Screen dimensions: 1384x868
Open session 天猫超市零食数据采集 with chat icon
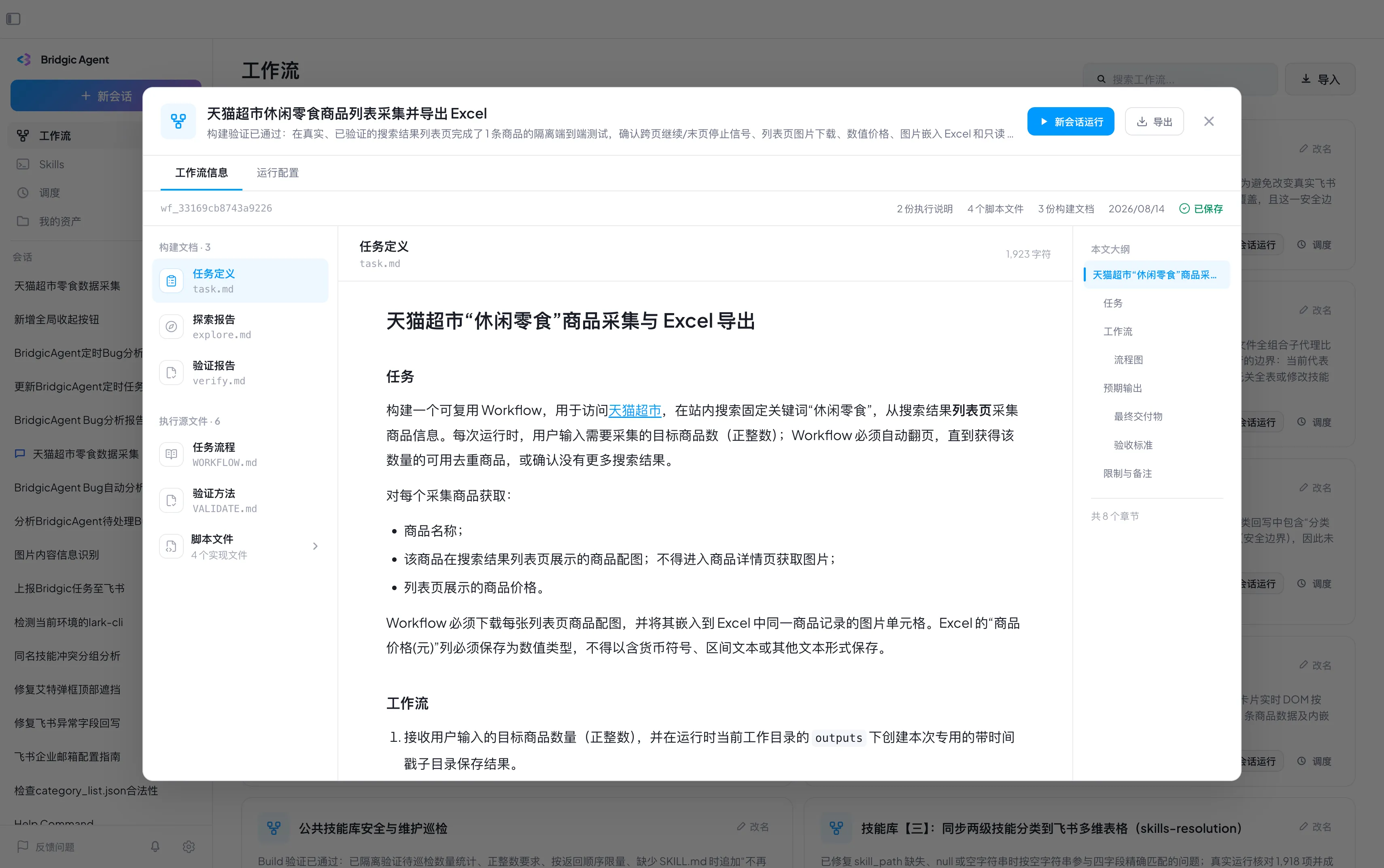coord(77,454)
